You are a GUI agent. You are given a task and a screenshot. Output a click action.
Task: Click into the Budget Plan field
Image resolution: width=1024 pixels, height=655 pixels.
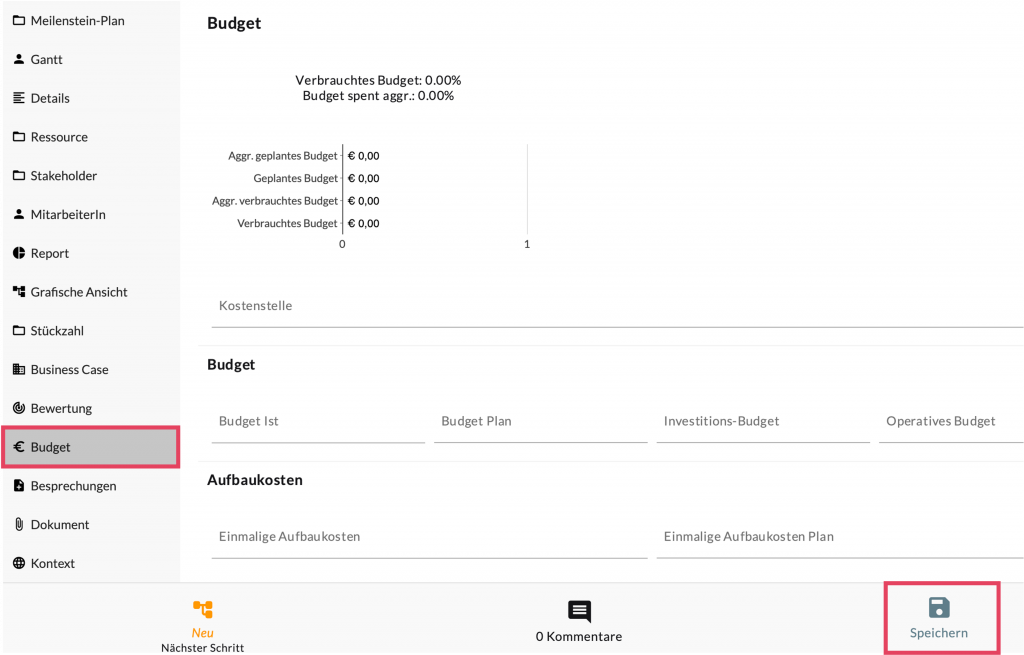point(540,422)
